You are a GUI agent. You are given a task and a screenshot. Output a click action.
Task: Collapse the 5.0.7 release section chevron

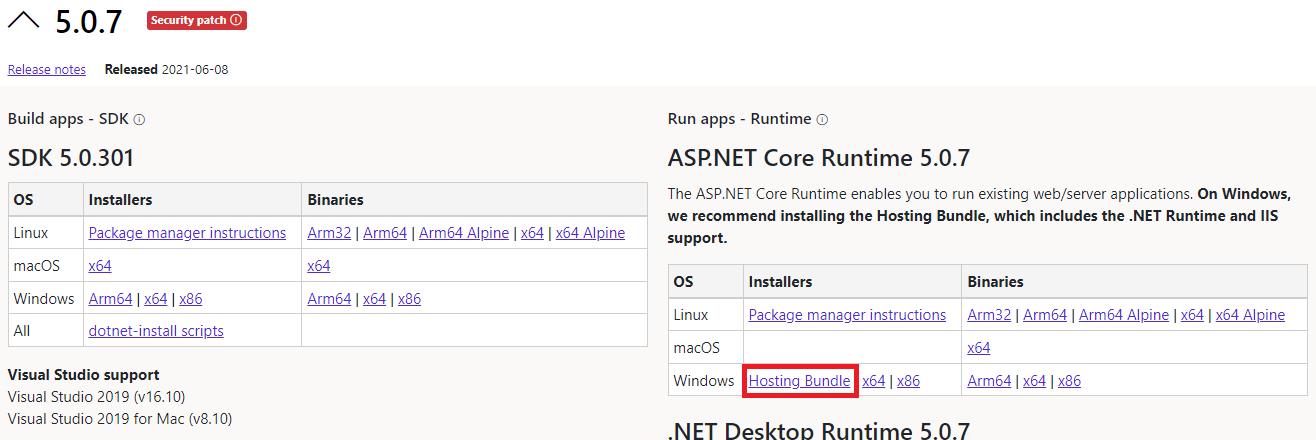coord(24,22)
